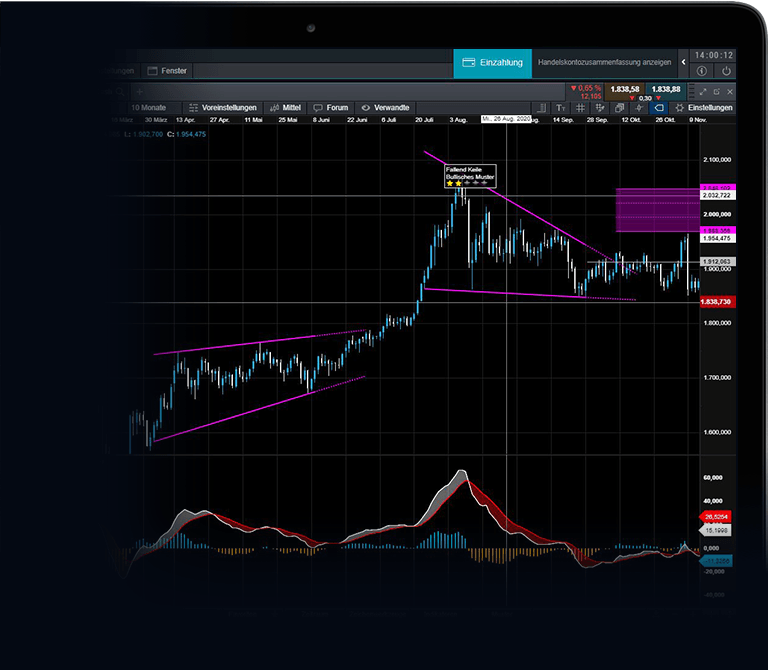768x670 pixels.
Task: Click the 26 Aug. 2020 date marker
Action: coord(506,119)
